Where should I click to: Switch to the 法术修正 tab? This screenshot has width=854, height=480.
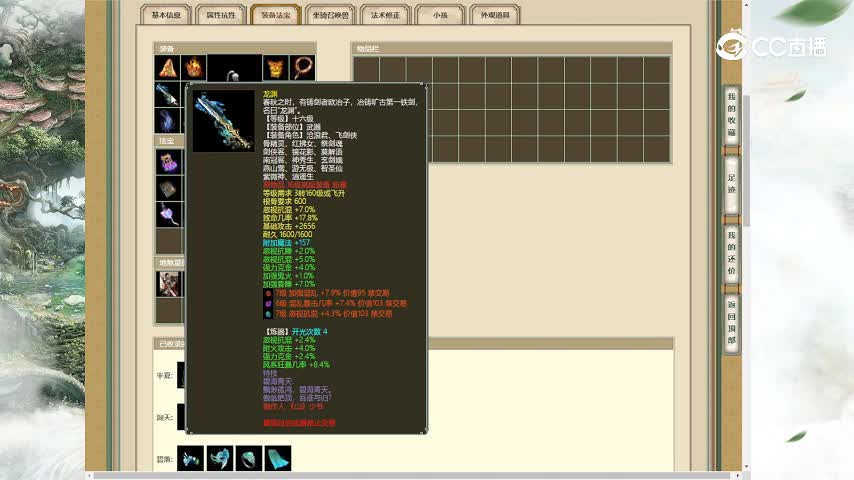tap(385, 15)
